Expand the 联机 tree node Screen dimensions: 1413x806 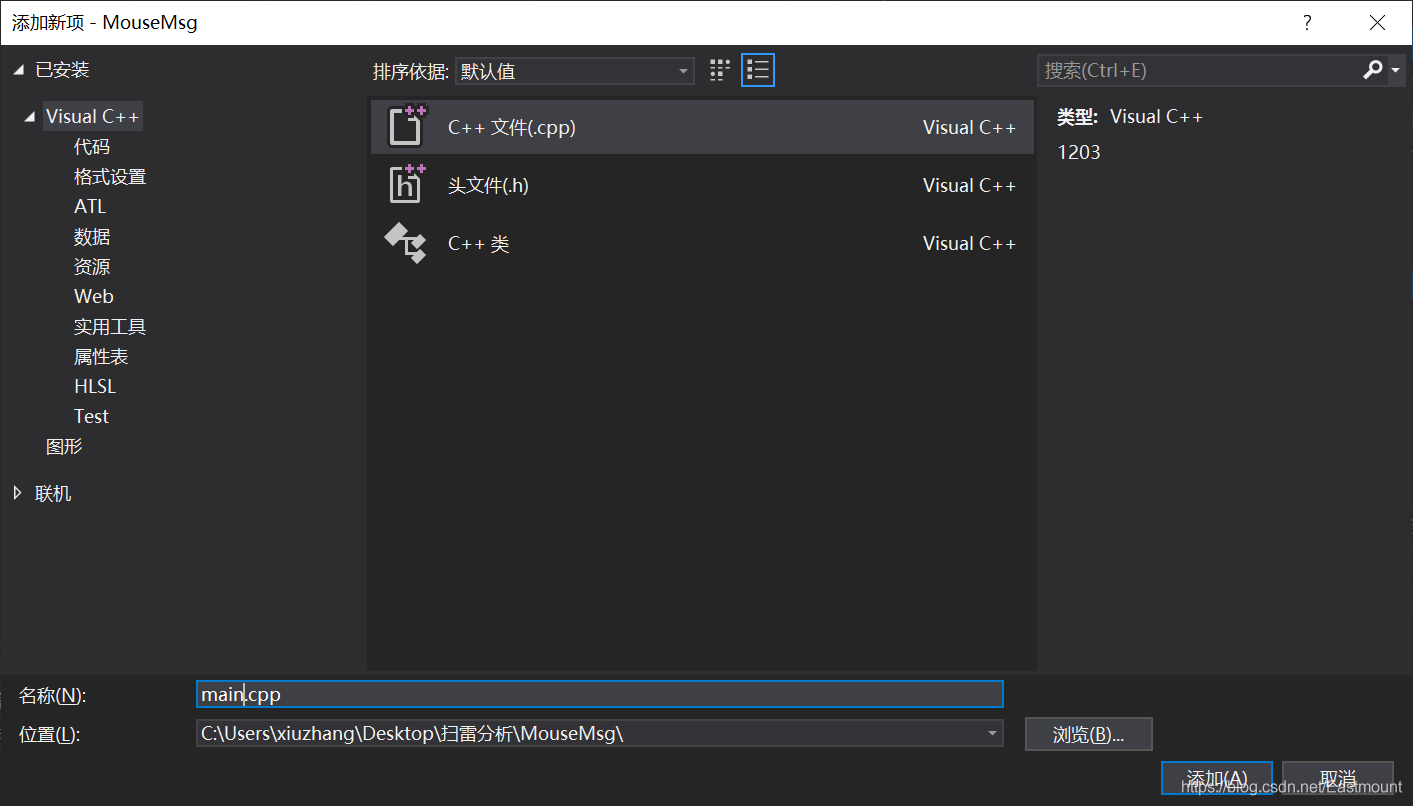pyautogui.click(x=18, y=493)
